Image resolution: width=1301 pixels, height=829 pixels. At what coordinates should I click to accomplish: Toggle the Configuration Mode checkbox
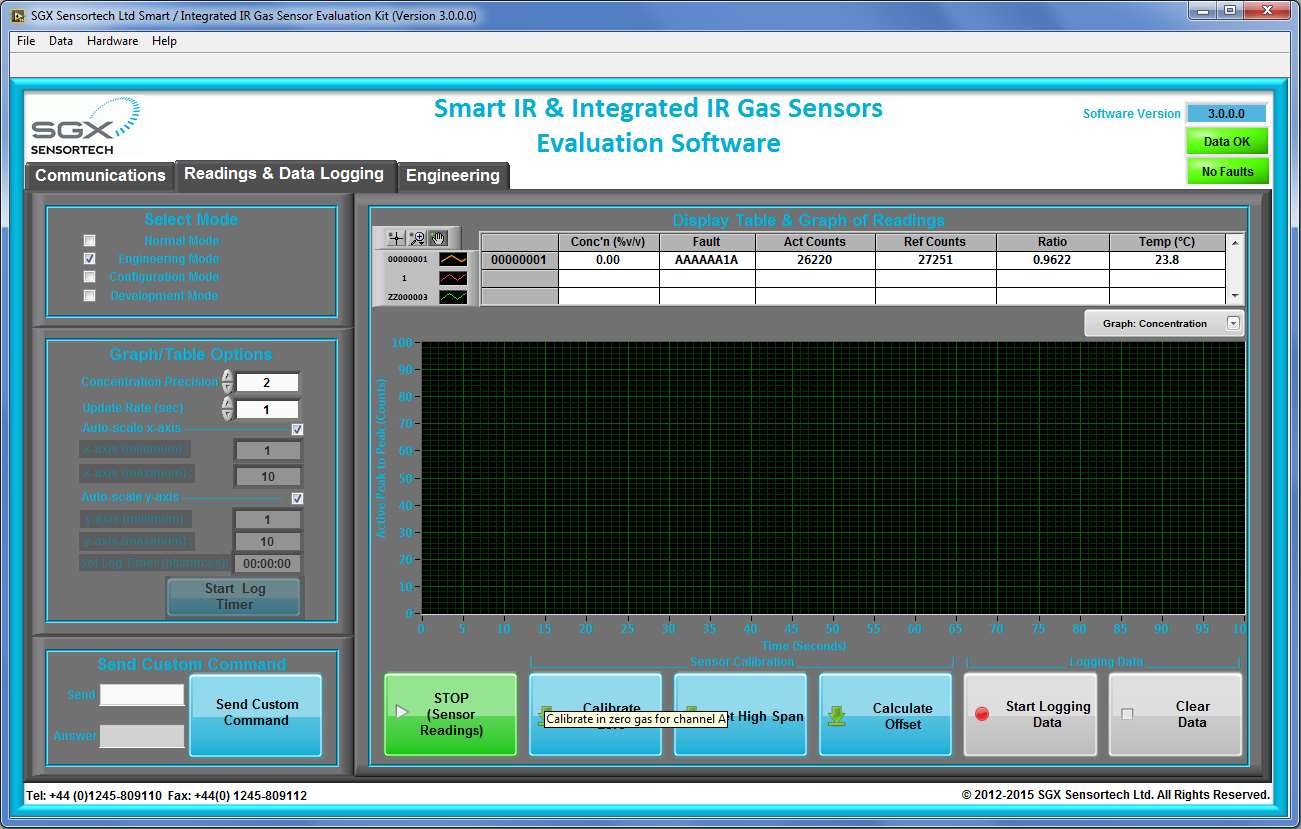pos(90,277)
